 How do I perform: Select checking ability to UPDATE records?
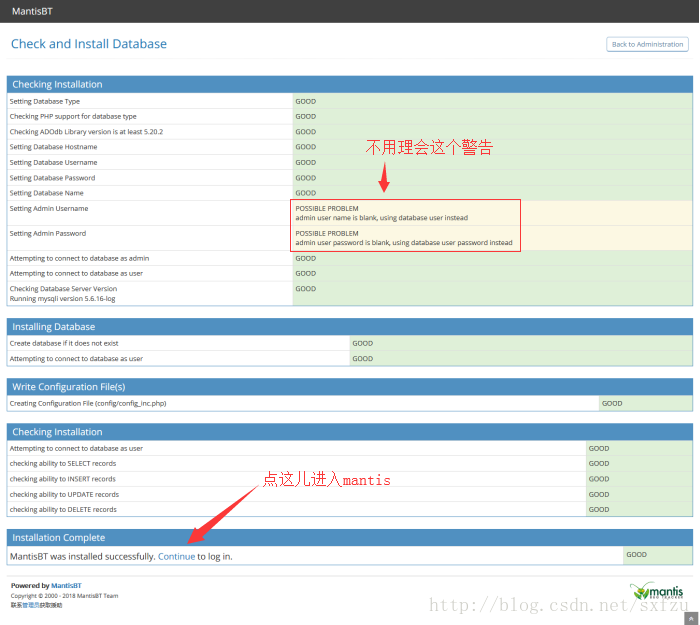64,494
